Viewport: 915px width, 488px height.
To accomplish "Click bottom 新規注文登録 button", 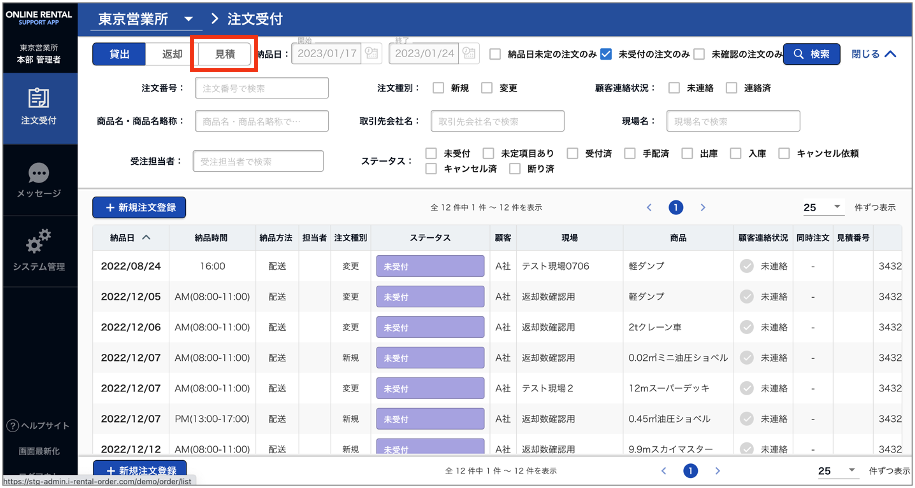I will point(139,470).
